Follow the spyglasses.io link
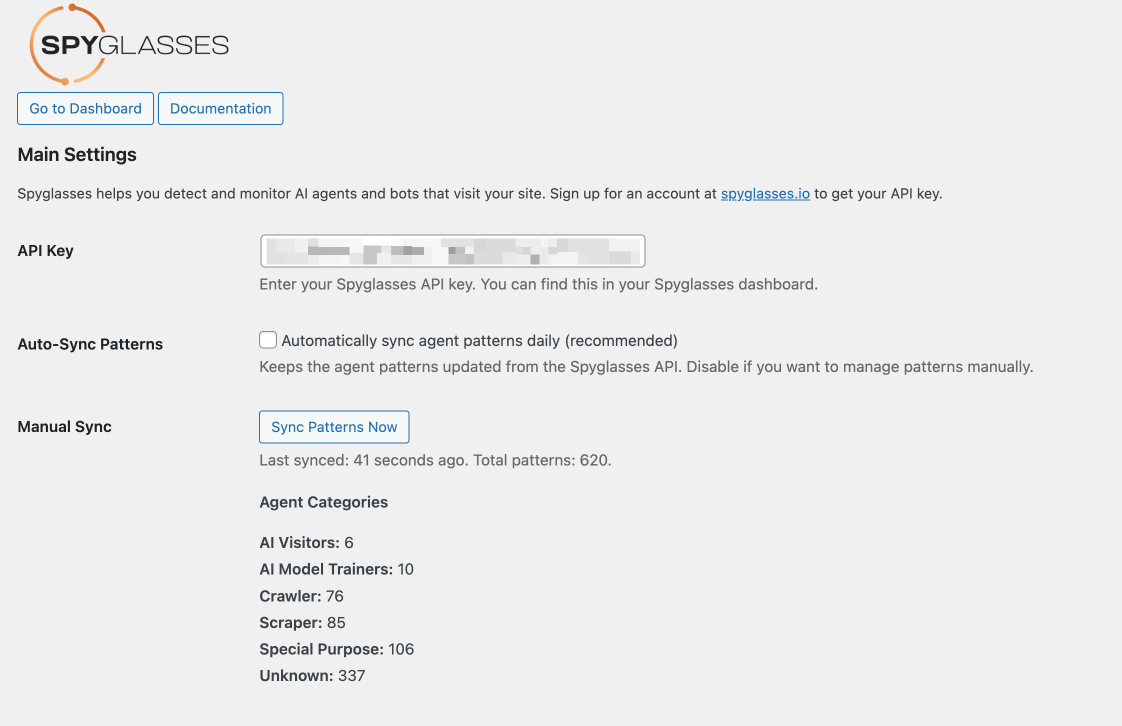1122x726 pixels. pos(765,194)
